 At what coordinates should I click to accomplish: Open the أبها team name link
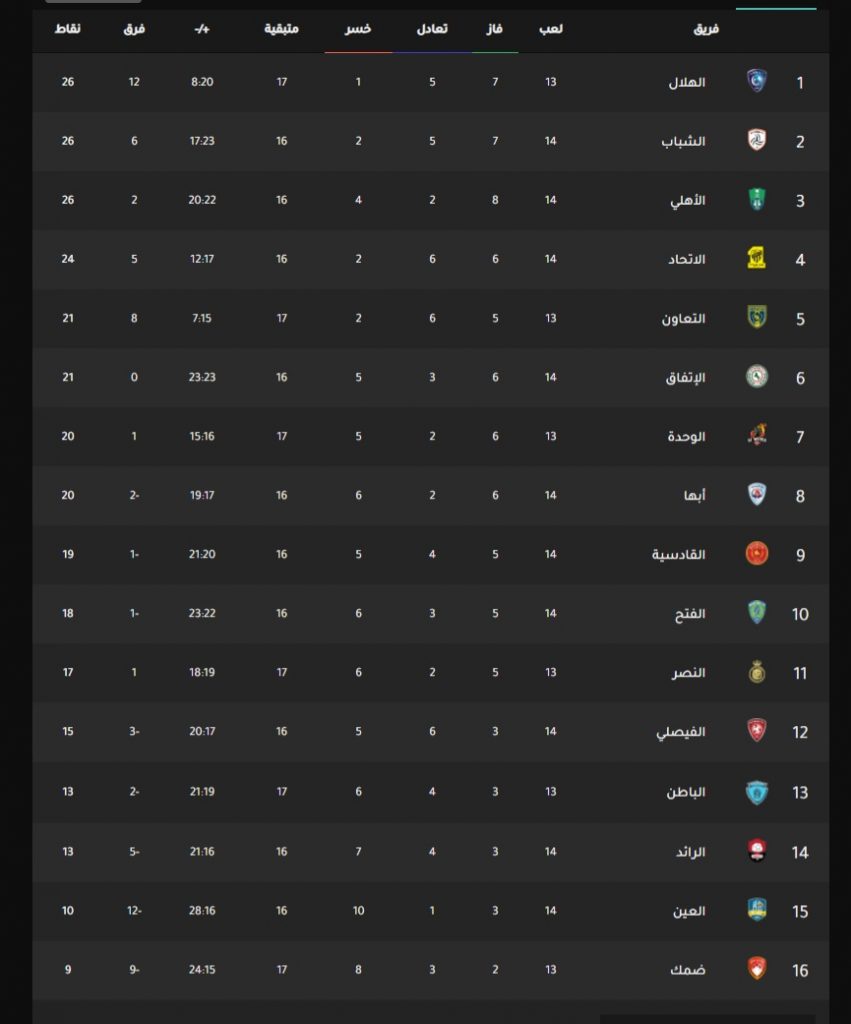pyautogui.click(x=694, y=496)
